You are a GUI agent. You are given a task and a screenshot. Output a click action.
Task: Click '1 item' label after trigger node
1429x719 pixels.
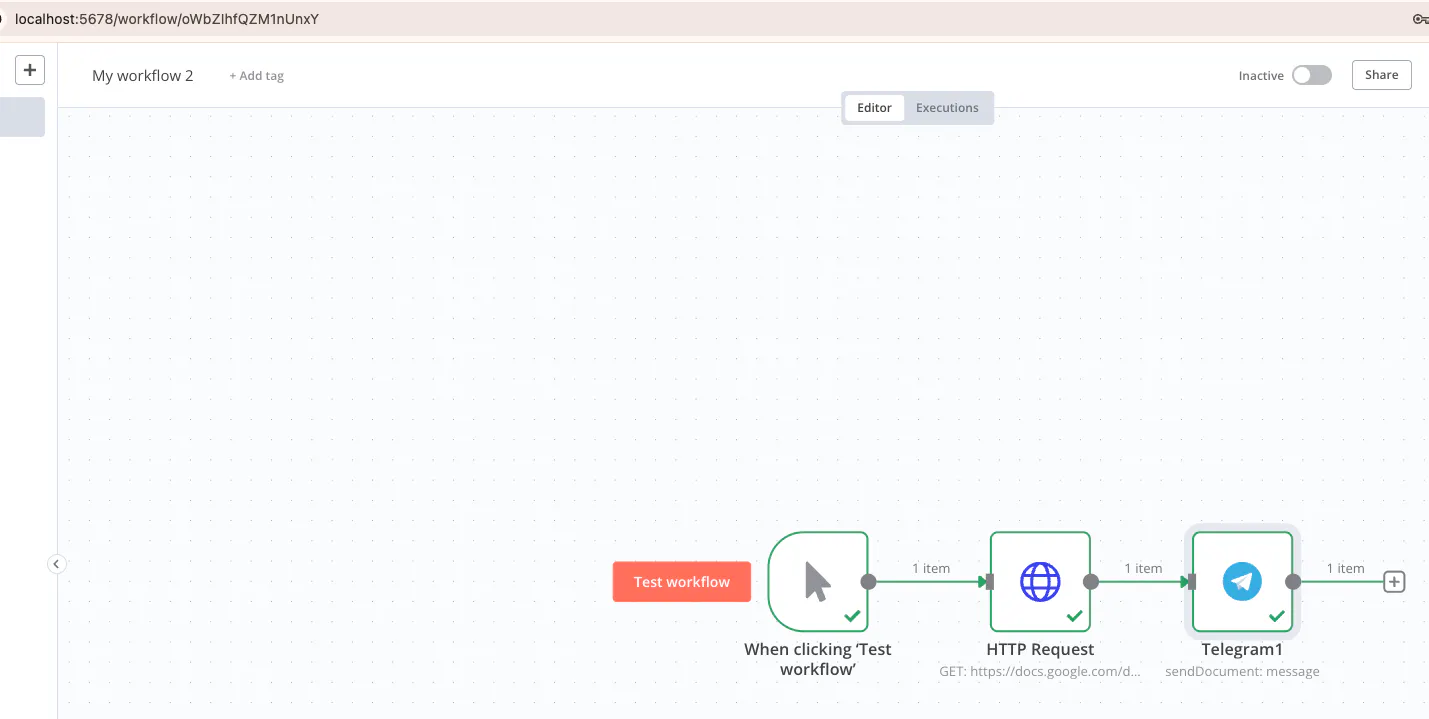pos(931,568)
